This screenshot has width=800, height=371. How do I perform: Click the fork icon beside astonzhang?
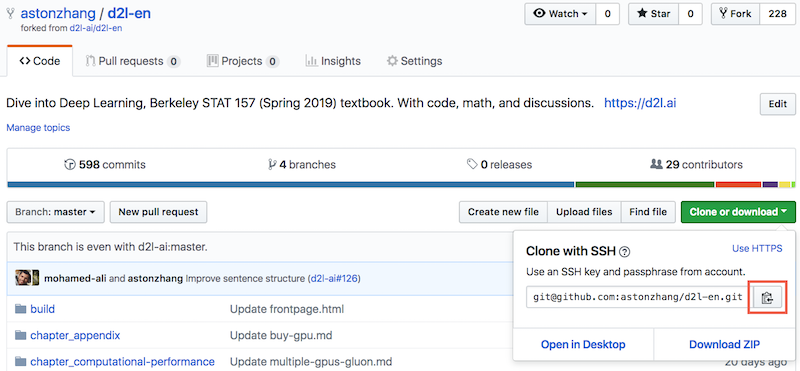(x=10, y=13)
